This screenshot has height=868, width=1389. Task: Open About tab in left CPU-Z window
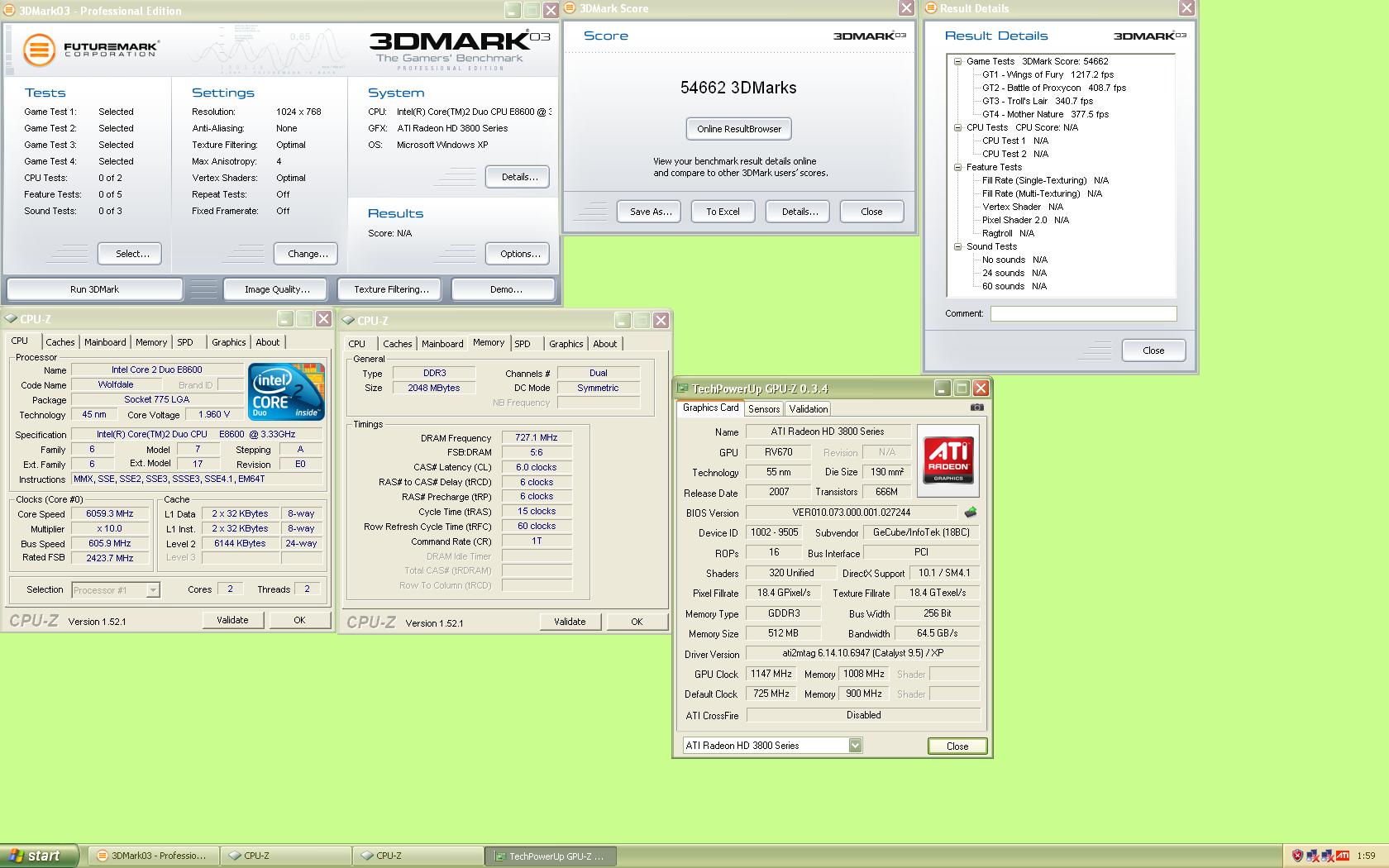[x=267, y=342]
